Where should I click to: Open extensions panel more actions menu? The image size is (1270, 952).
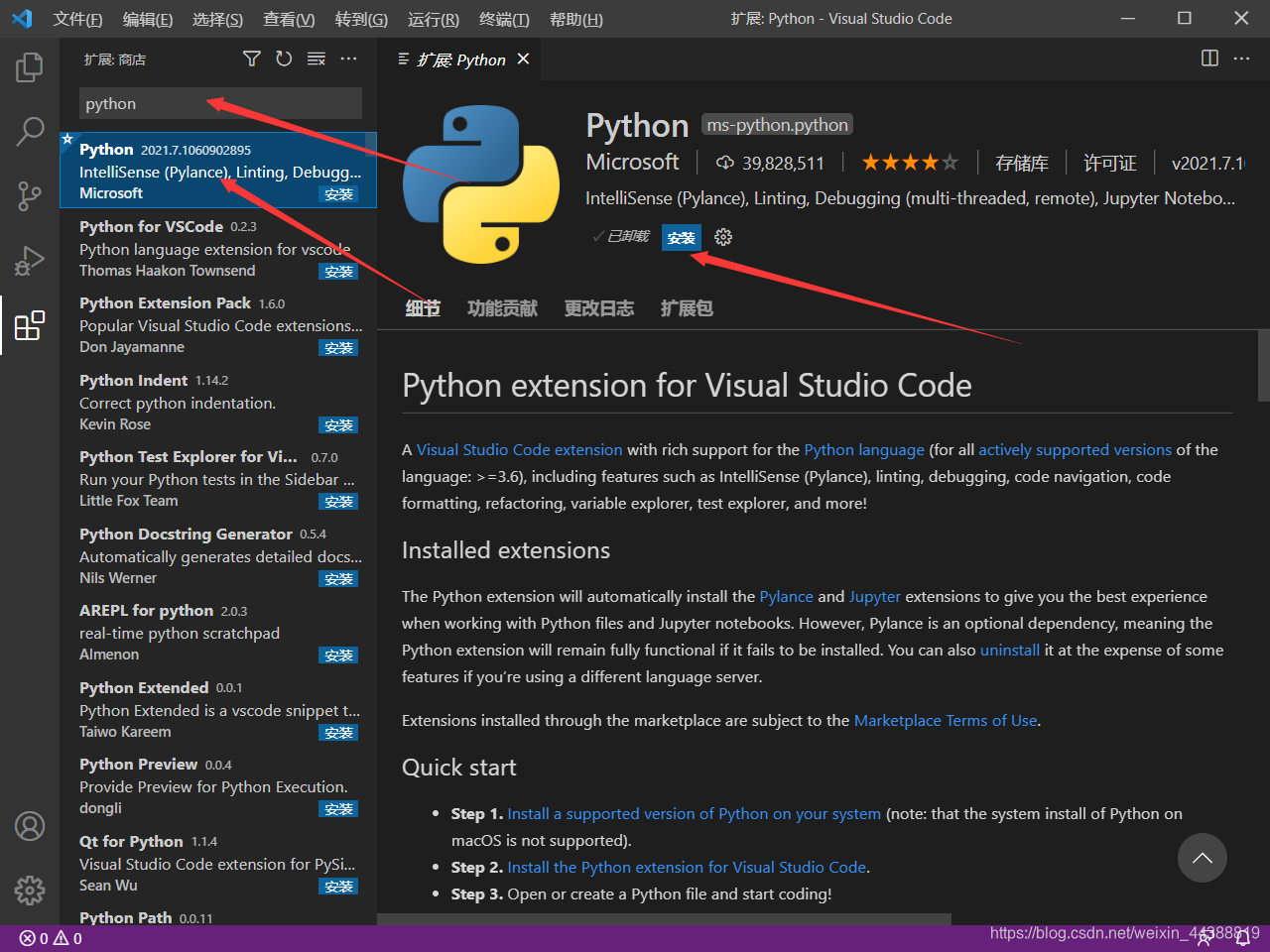(x=348, y=59)
